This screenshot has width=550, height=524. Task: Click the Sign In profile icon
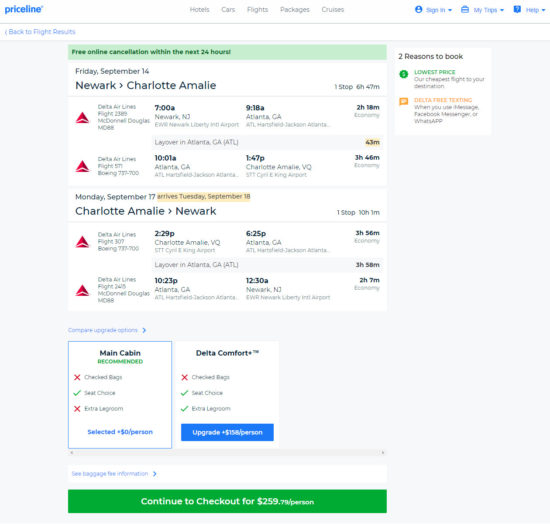(418, 9)
